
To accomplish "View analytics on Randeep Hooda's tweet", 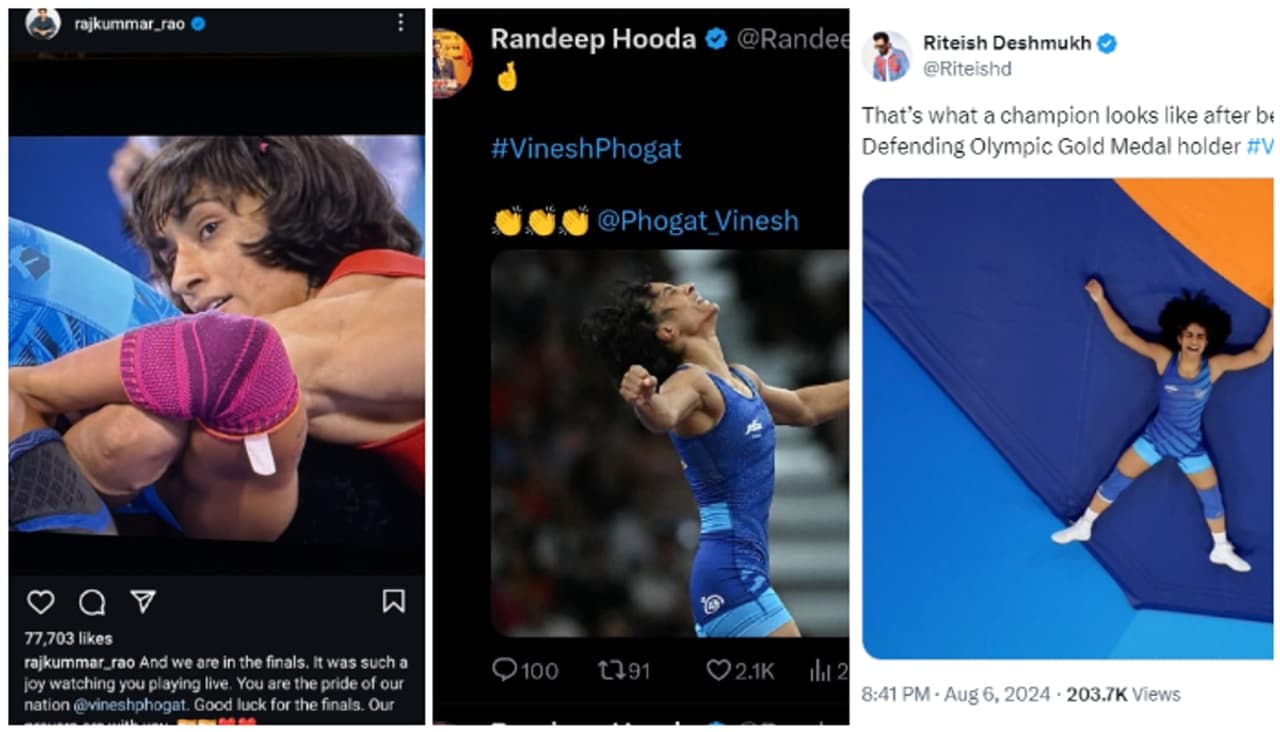I will 820,670.
